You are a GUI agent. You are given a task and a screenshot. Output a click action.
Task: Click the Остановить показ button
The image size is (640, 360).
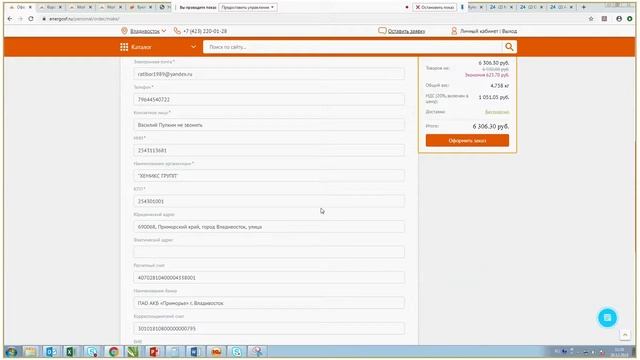[x=435, y=7]
